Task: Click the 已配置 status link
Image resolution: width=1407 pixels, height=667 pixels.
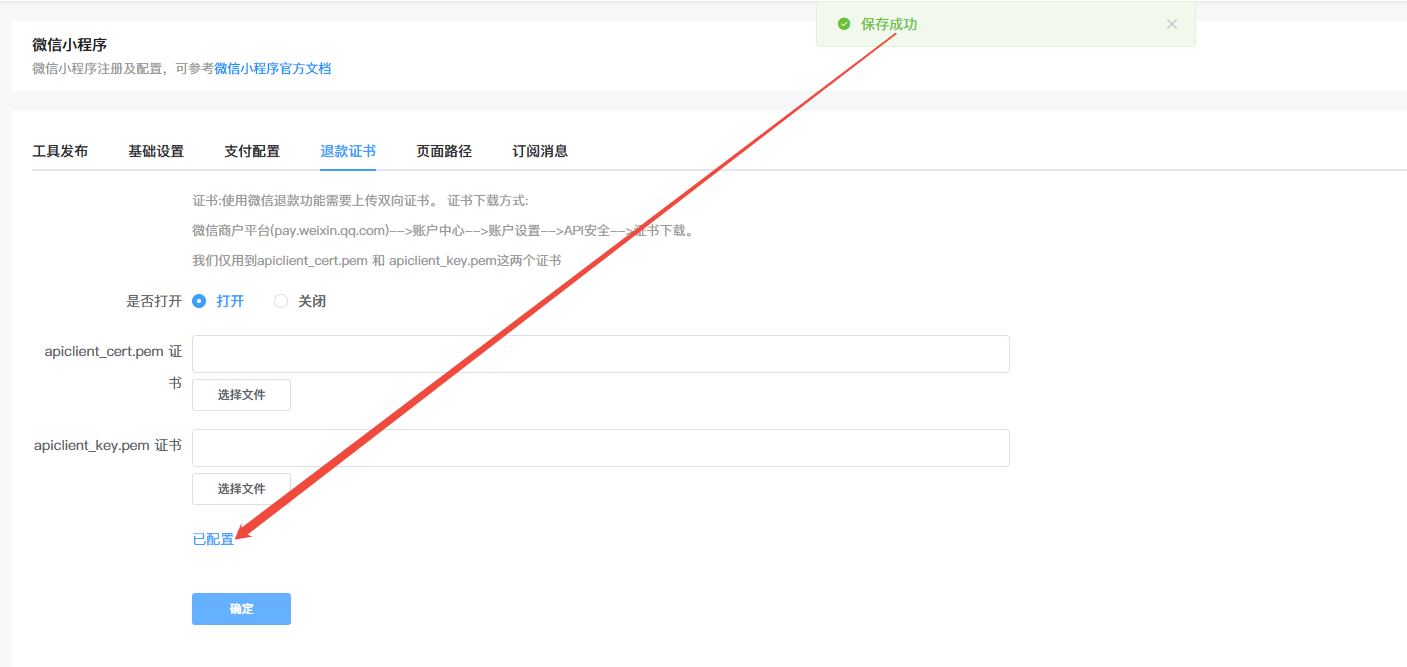Action: (x=213, y=539)
